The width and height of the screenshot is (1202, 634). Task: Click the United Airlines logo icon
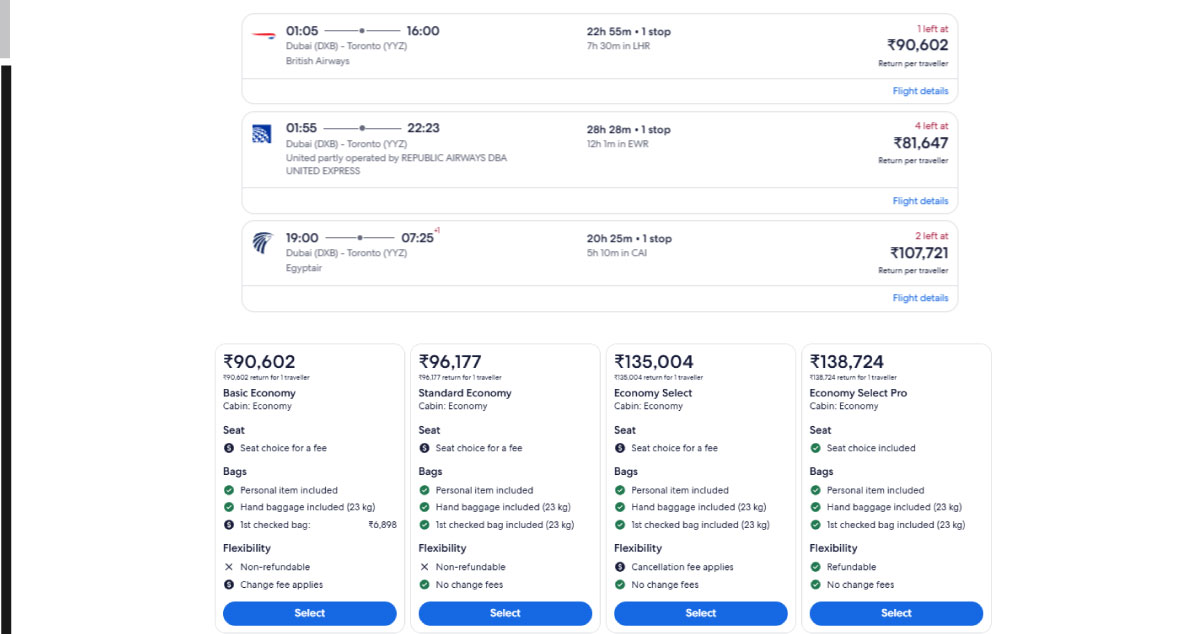[x=263, y=133]
